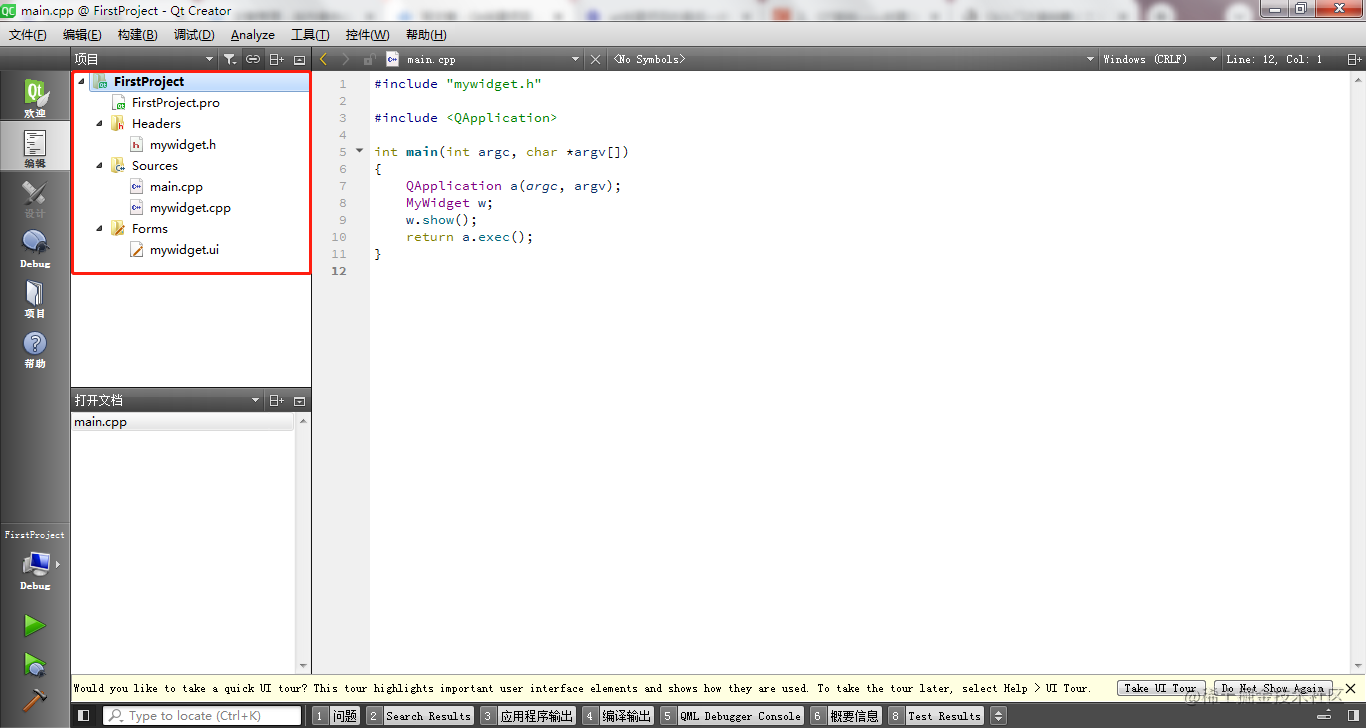Open the Welcome mode via Qt logo
The image size is (1366, 728).
point(35,98)
